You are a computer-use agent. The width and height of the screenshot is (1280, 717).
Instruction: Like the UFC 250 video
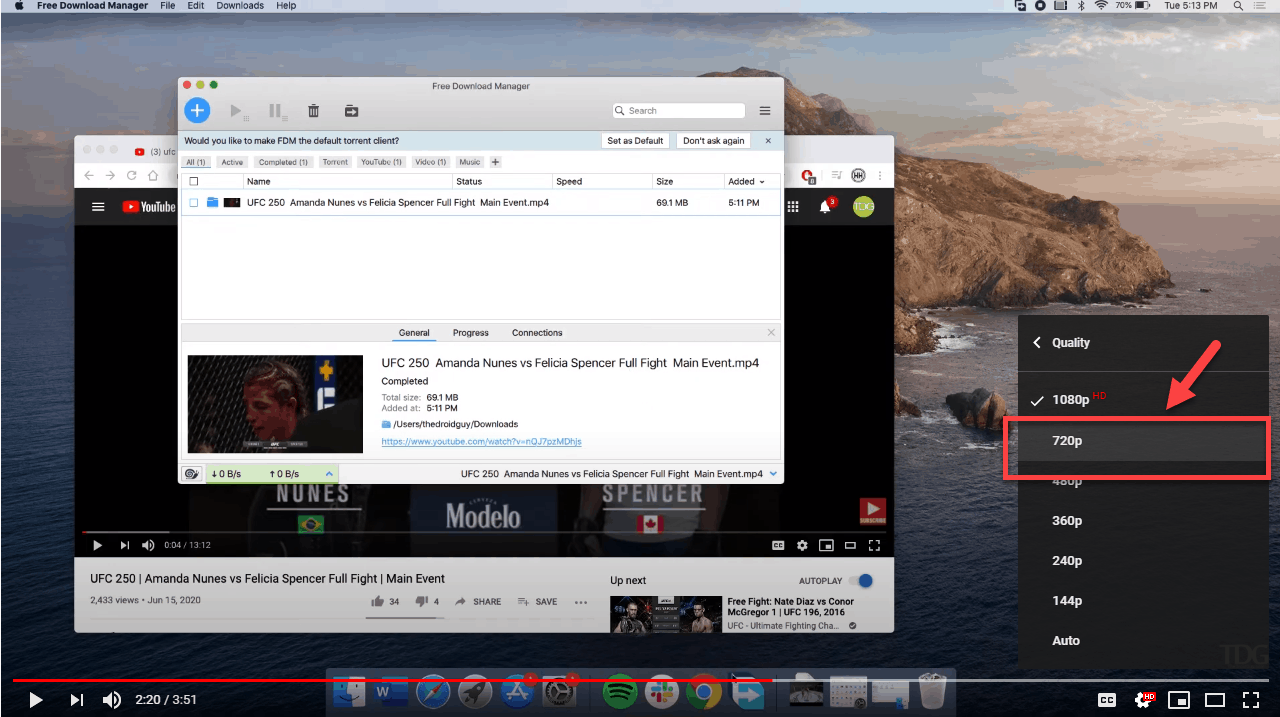point(378,601)
